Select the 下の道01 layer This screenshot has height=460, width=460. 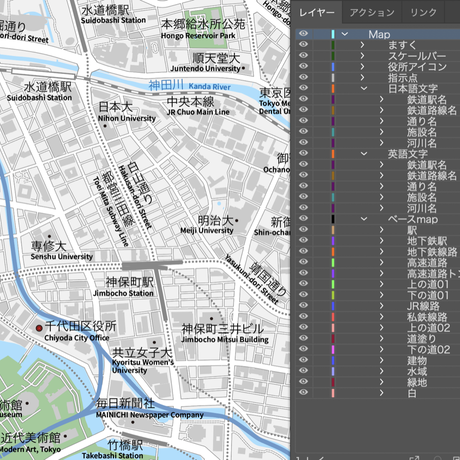coord(428,295)
